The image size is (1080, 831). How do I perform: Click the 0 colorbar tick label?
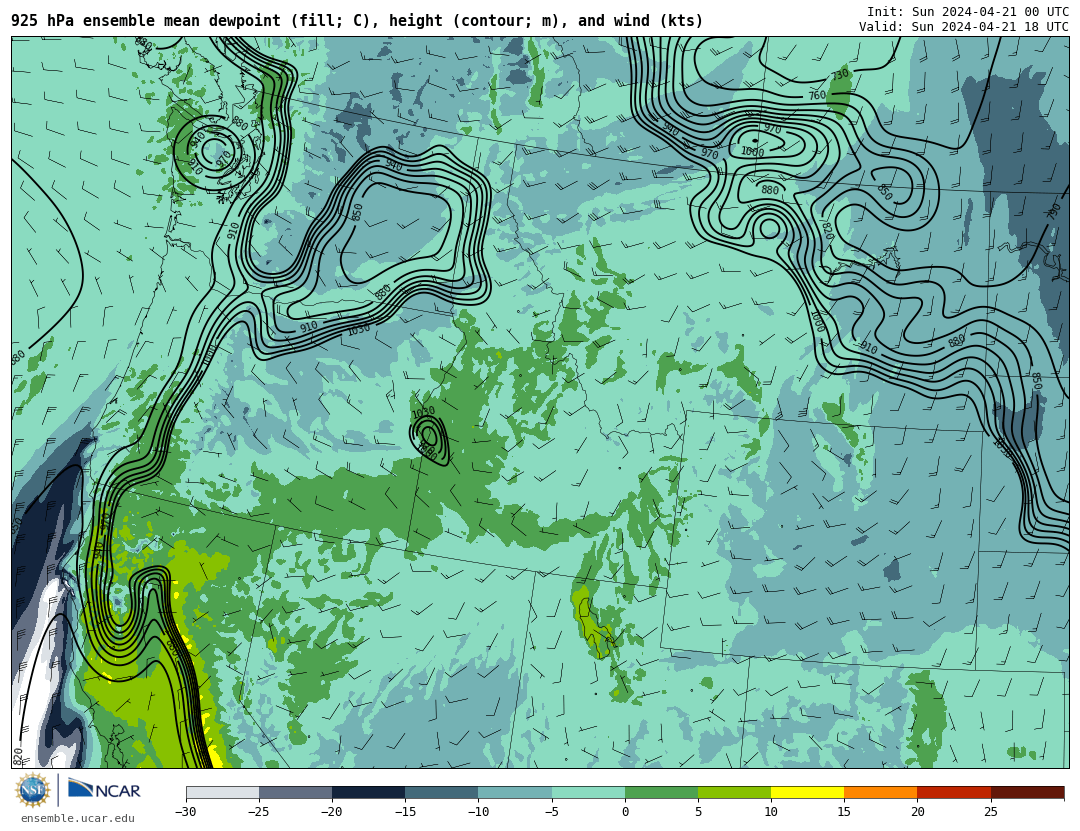coord(625,812)
